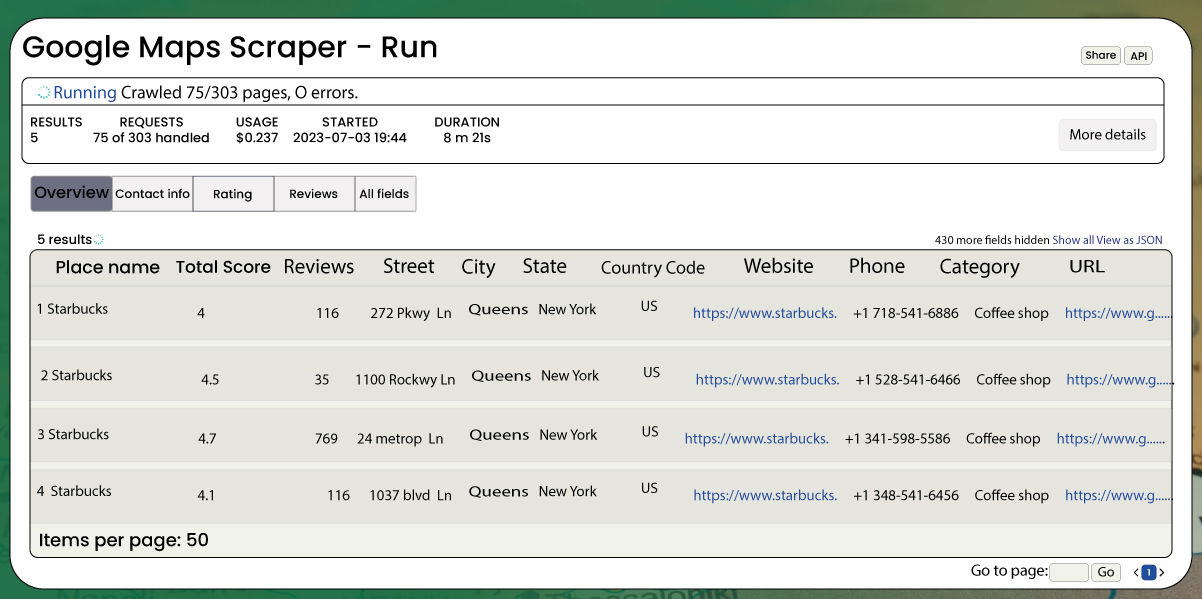Select the All fields tab
Screen dimensions: 1202x599
385,194
